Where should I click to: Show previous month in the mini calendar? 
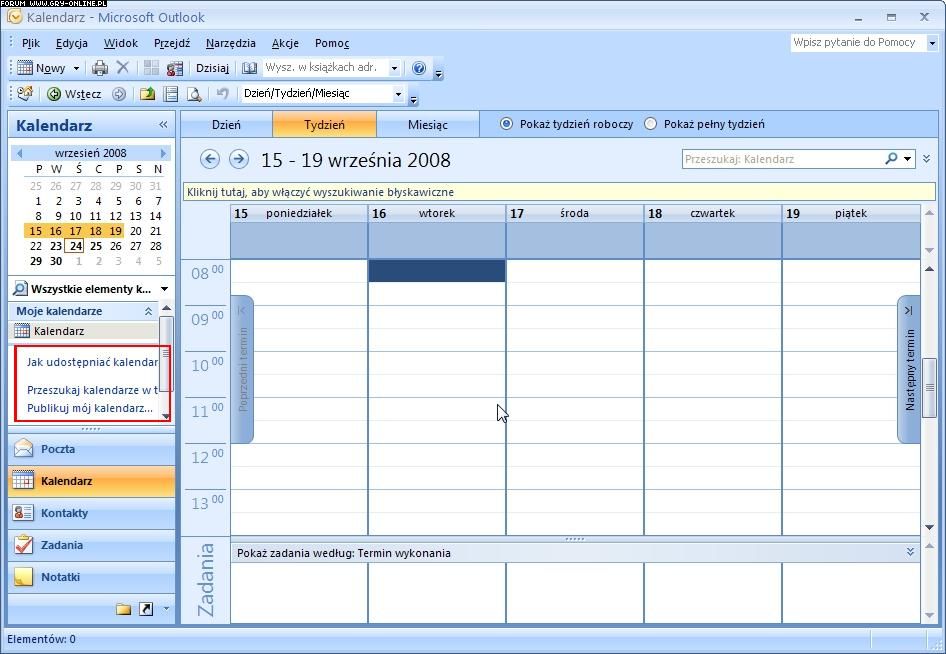[19, 153]
